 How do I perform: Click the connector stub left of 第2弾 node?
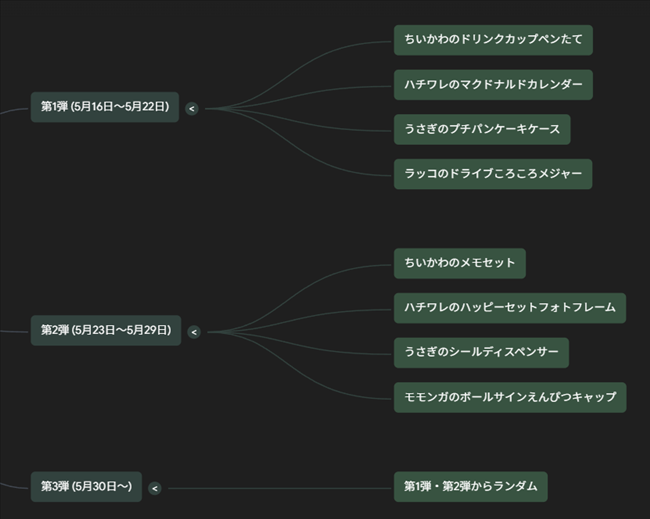pyautogui.click(x=14, y=331)
